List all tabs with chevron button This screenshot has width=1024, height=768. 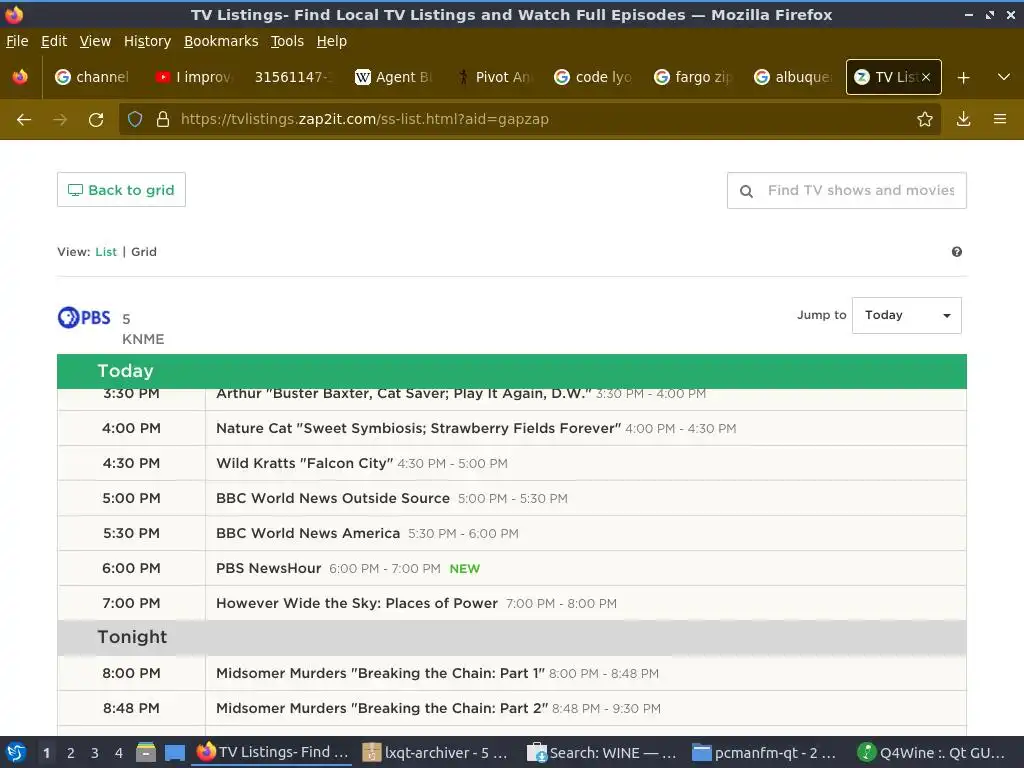pyautogui.click(x=1004, y=77)
